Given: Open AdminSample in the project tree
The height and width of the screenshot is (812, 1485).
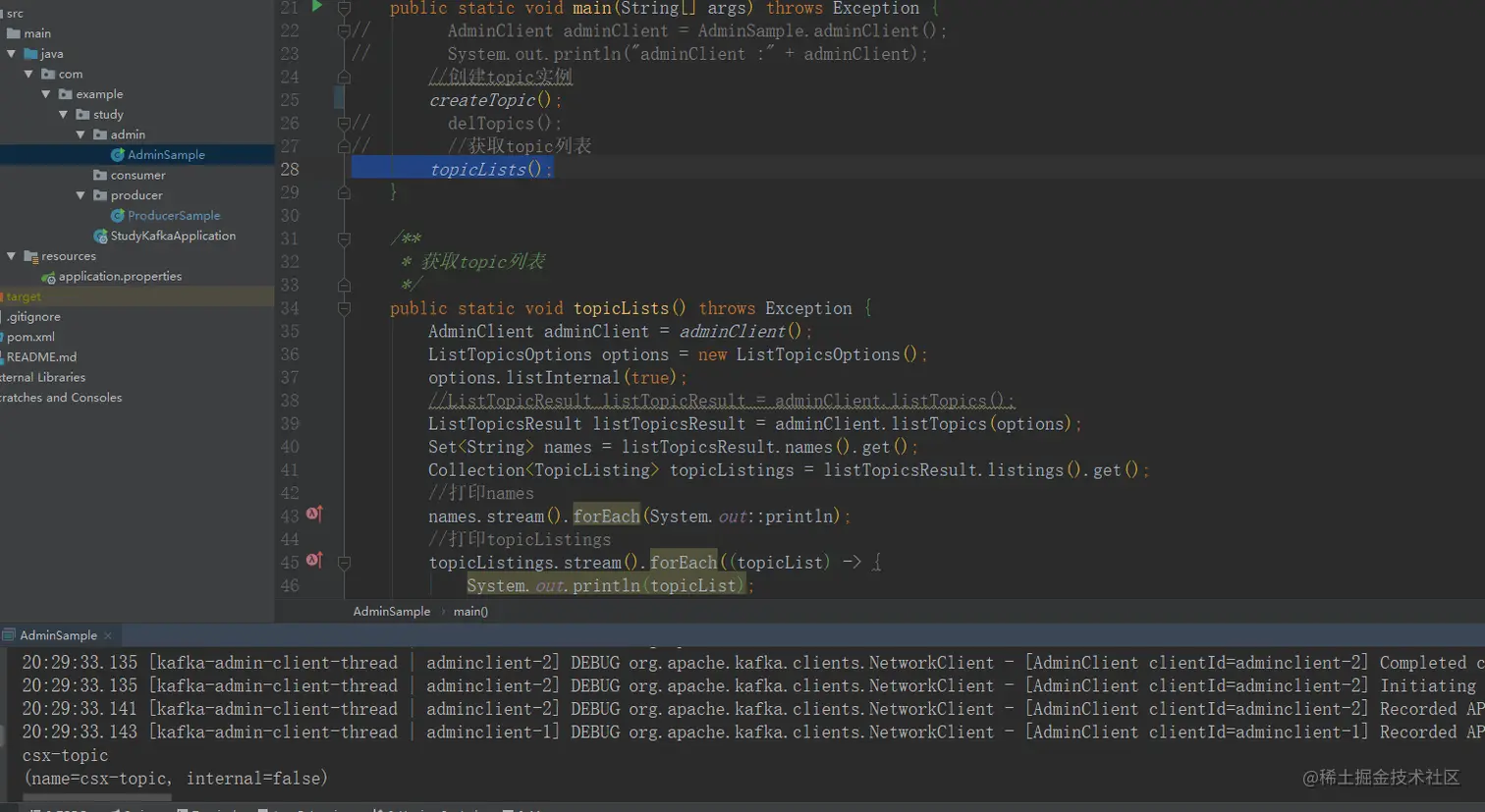Looking at the screenshot, I should tap(166, 155).
